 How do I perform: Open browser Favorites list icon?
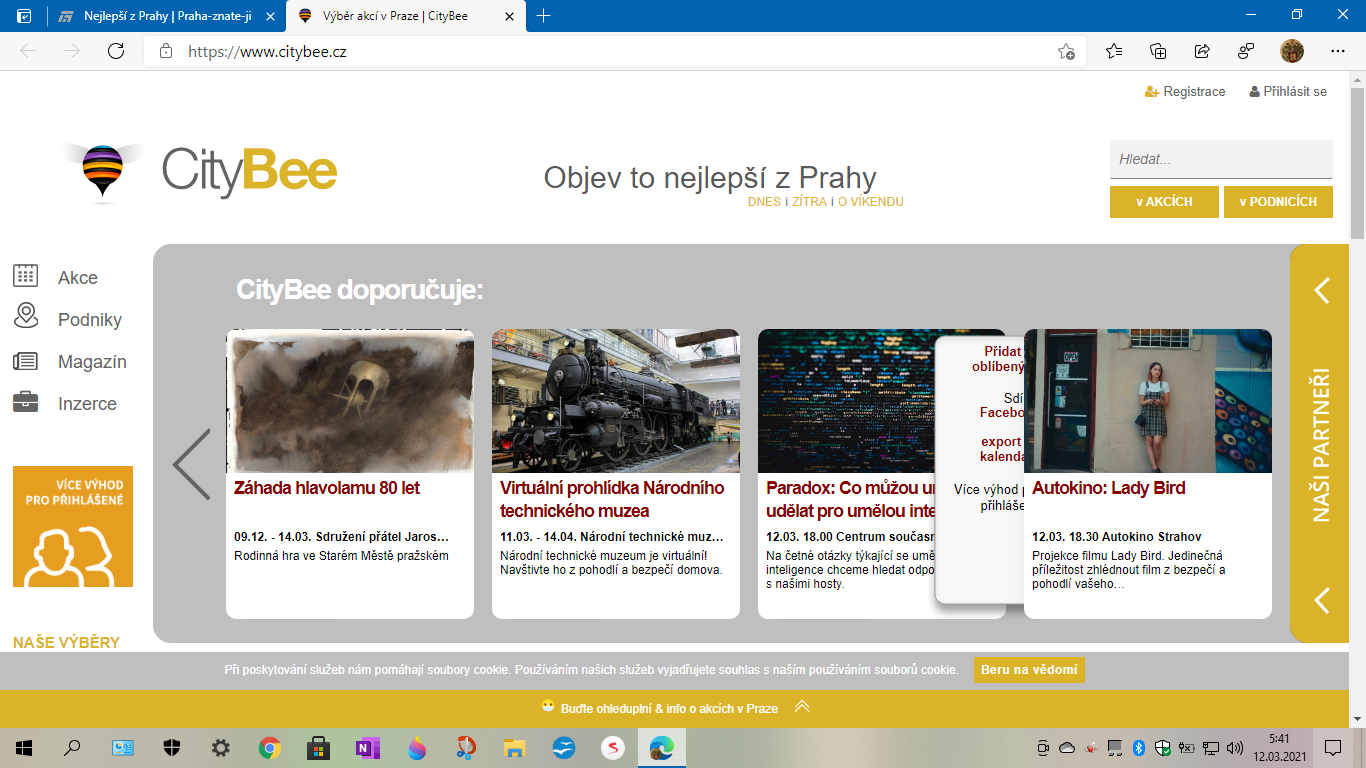point(1114,51)
